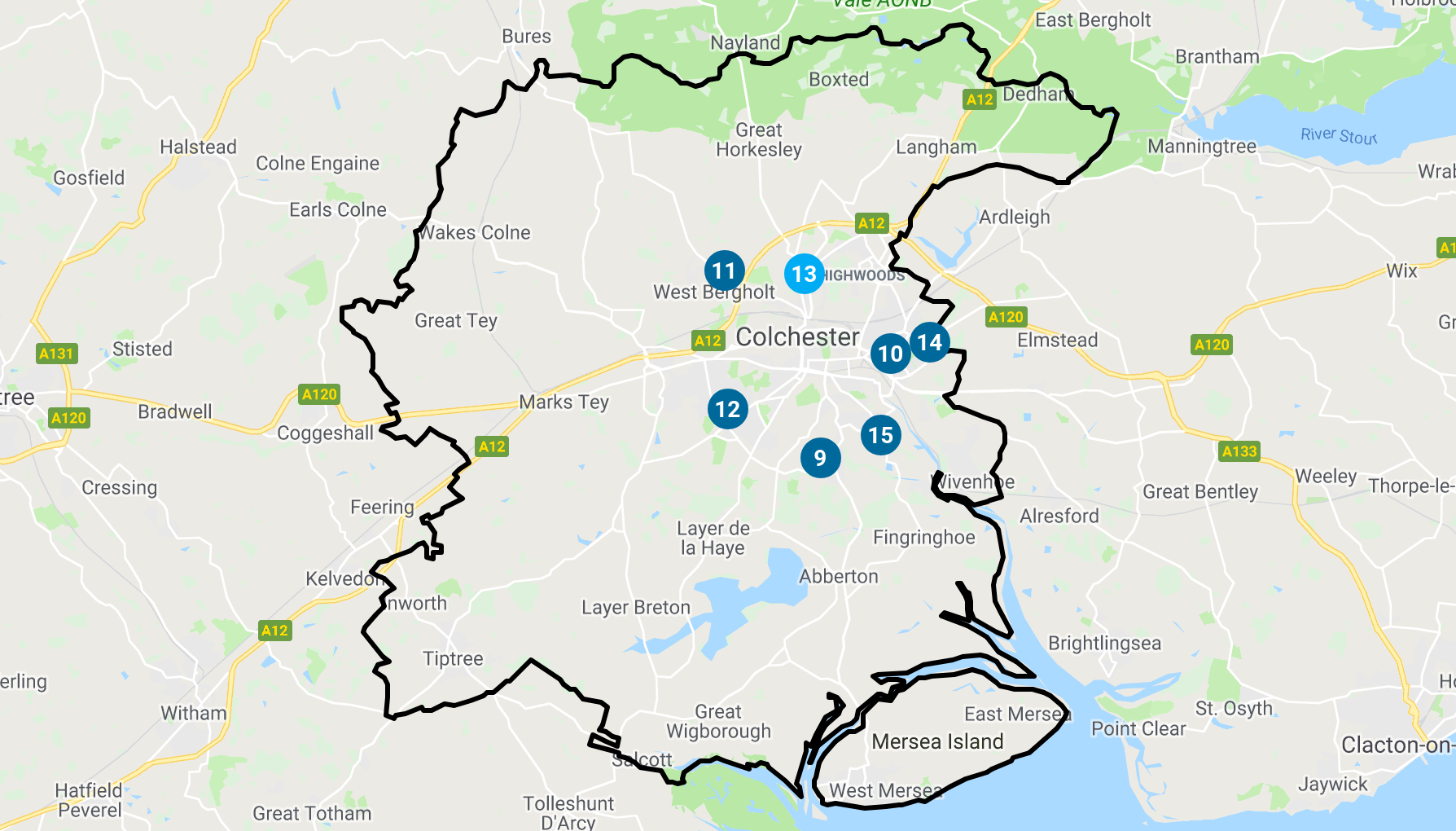Click the River Stour water label

(1339, 136)
